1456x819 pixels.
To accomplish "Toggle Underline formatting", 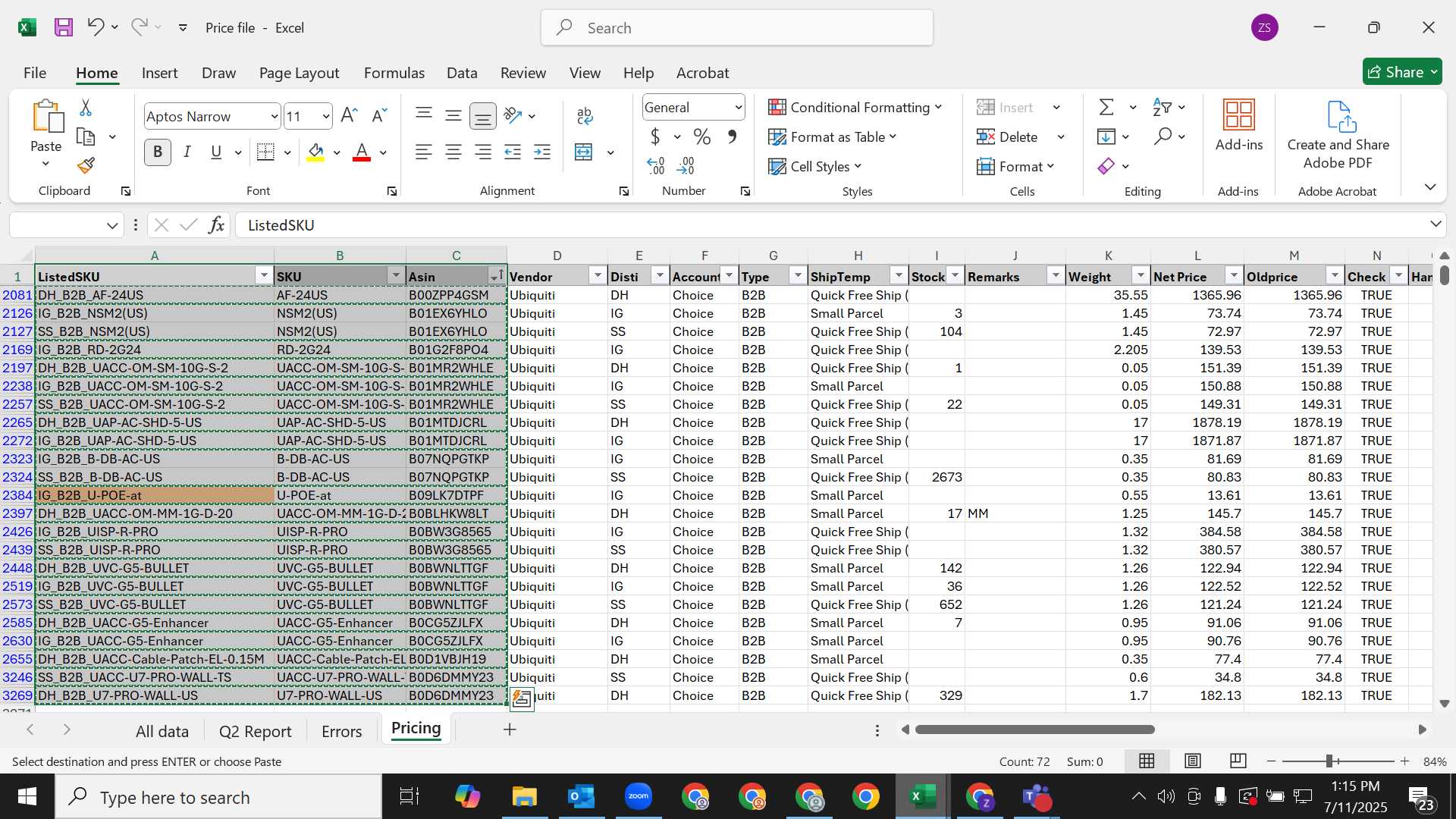I will [216, 152].
